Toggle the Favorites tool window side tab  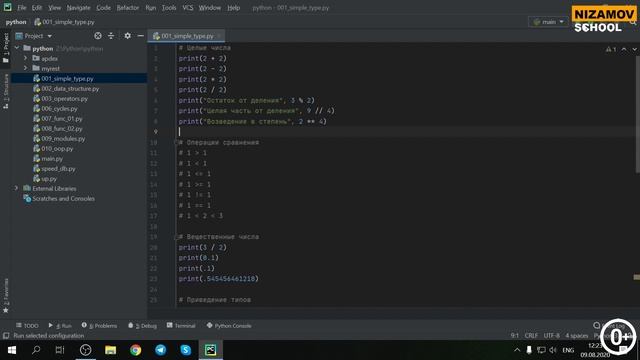pyautogui.click(x=6, y=296)
